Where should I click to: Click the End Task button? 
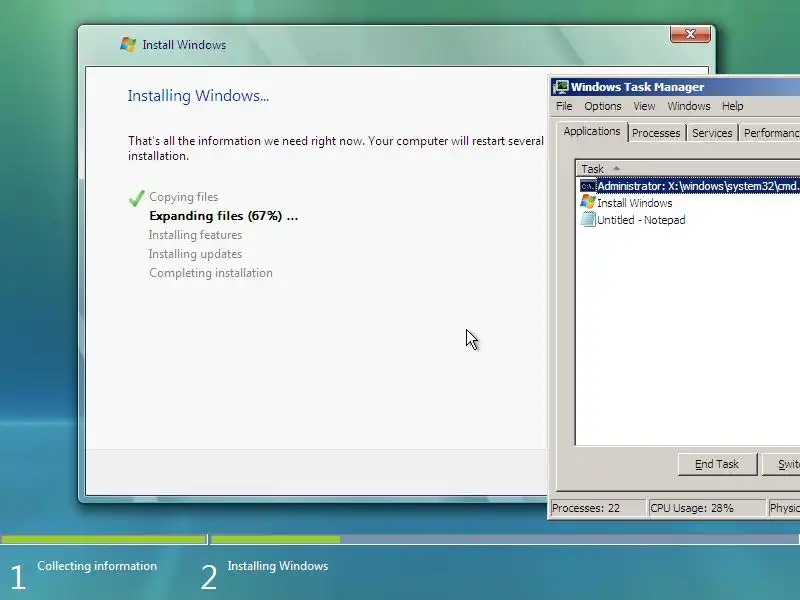tap(717, 464)
